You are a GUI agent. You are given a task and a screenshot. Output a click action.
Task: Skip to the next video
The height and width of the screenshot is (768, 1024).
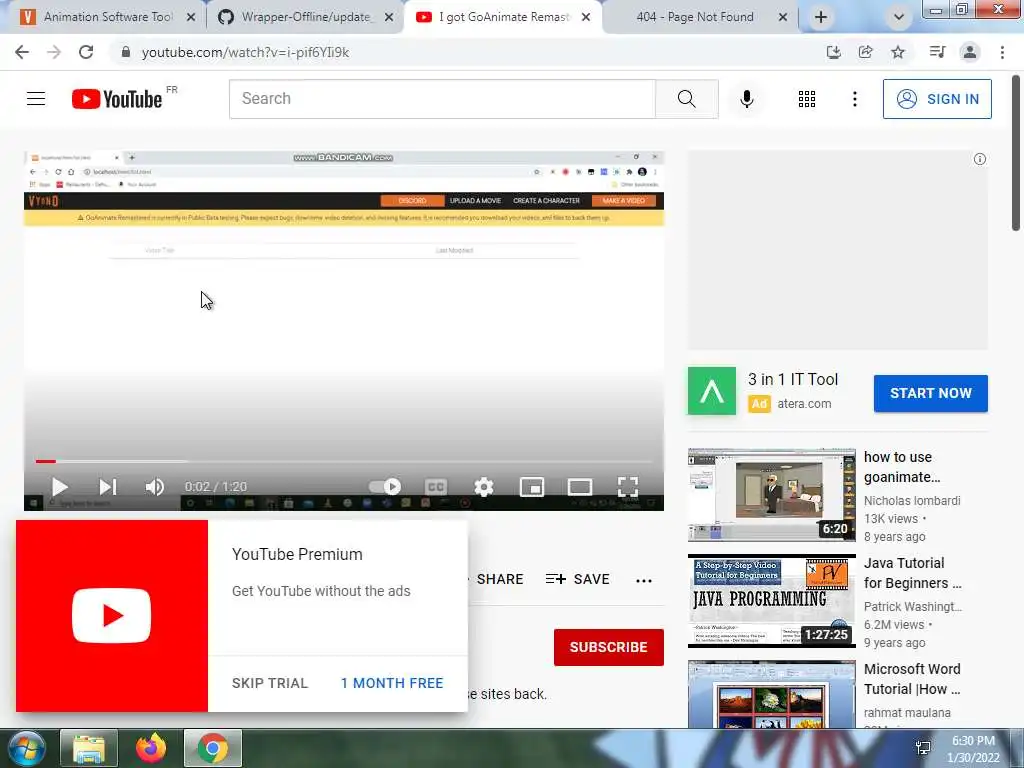[108, 487]
